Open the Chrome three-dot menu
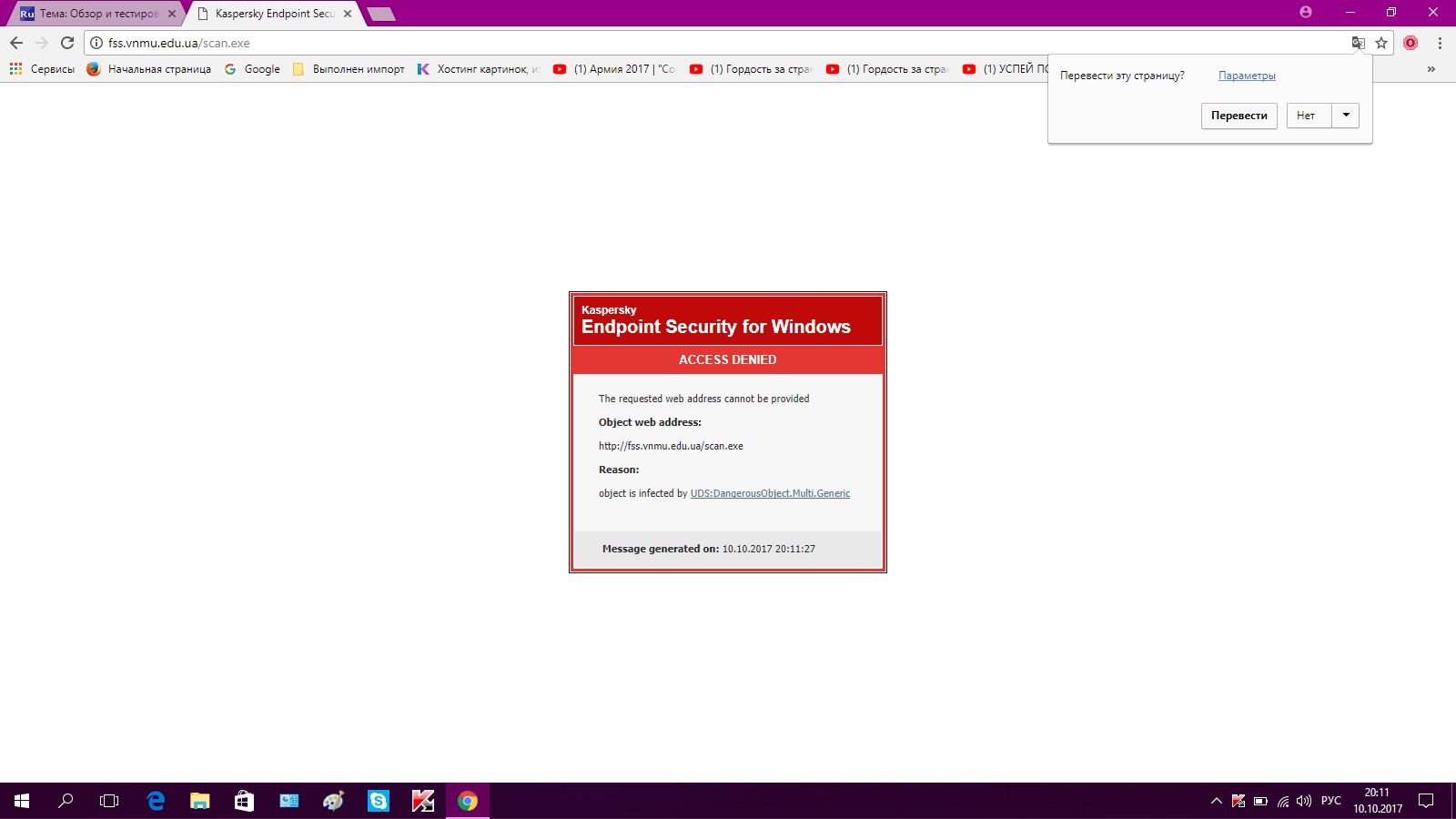 1440,43
